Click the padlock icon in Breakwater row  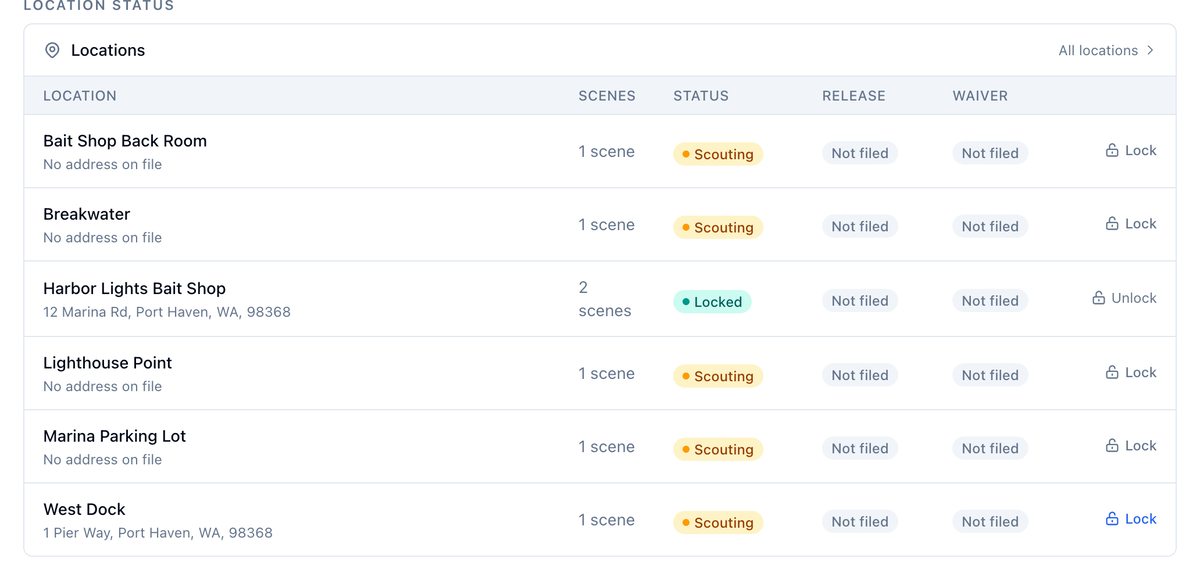(1112, 224)
